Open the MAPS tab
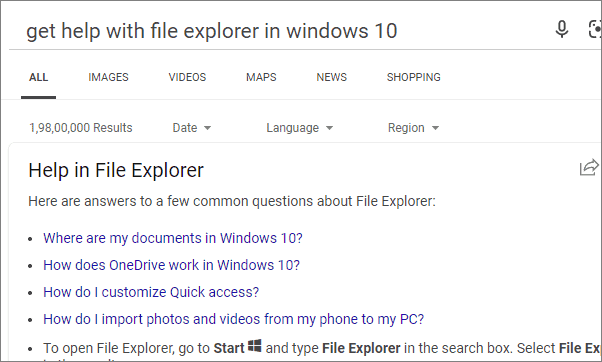This screenshot has height=362, width=602. click(261, 77)
